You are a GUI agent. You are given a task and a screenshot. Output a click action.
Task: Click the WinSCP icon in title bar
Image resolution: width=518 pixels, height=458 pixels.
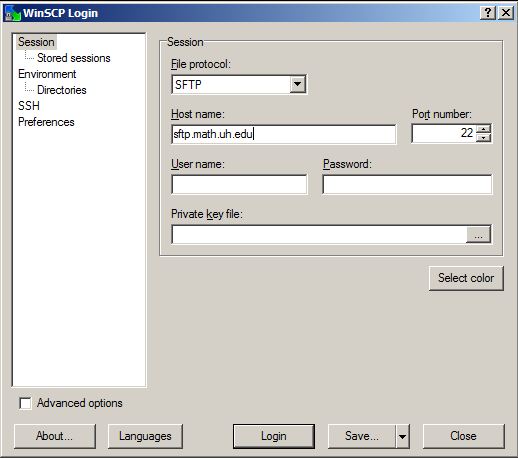[x=13, y=13]
